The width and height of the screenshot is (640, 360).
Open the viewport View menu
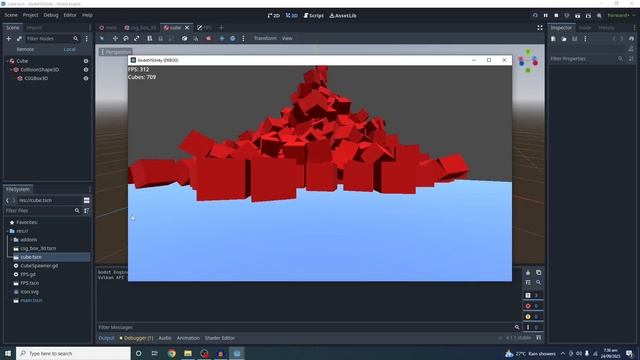click(x=287, y=38)
